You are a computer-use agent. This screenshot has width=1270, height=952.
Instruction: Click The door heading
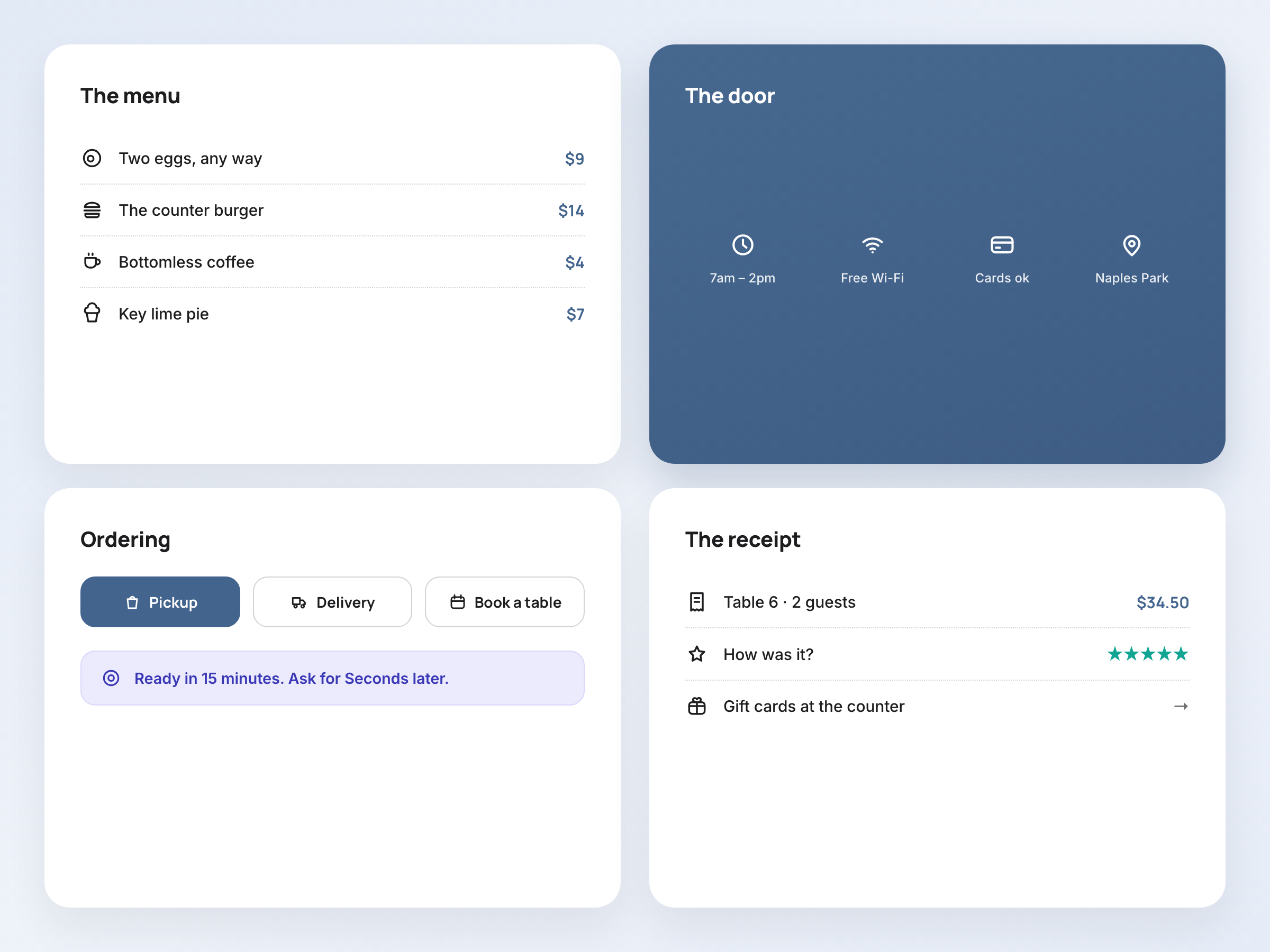(730, 96)
